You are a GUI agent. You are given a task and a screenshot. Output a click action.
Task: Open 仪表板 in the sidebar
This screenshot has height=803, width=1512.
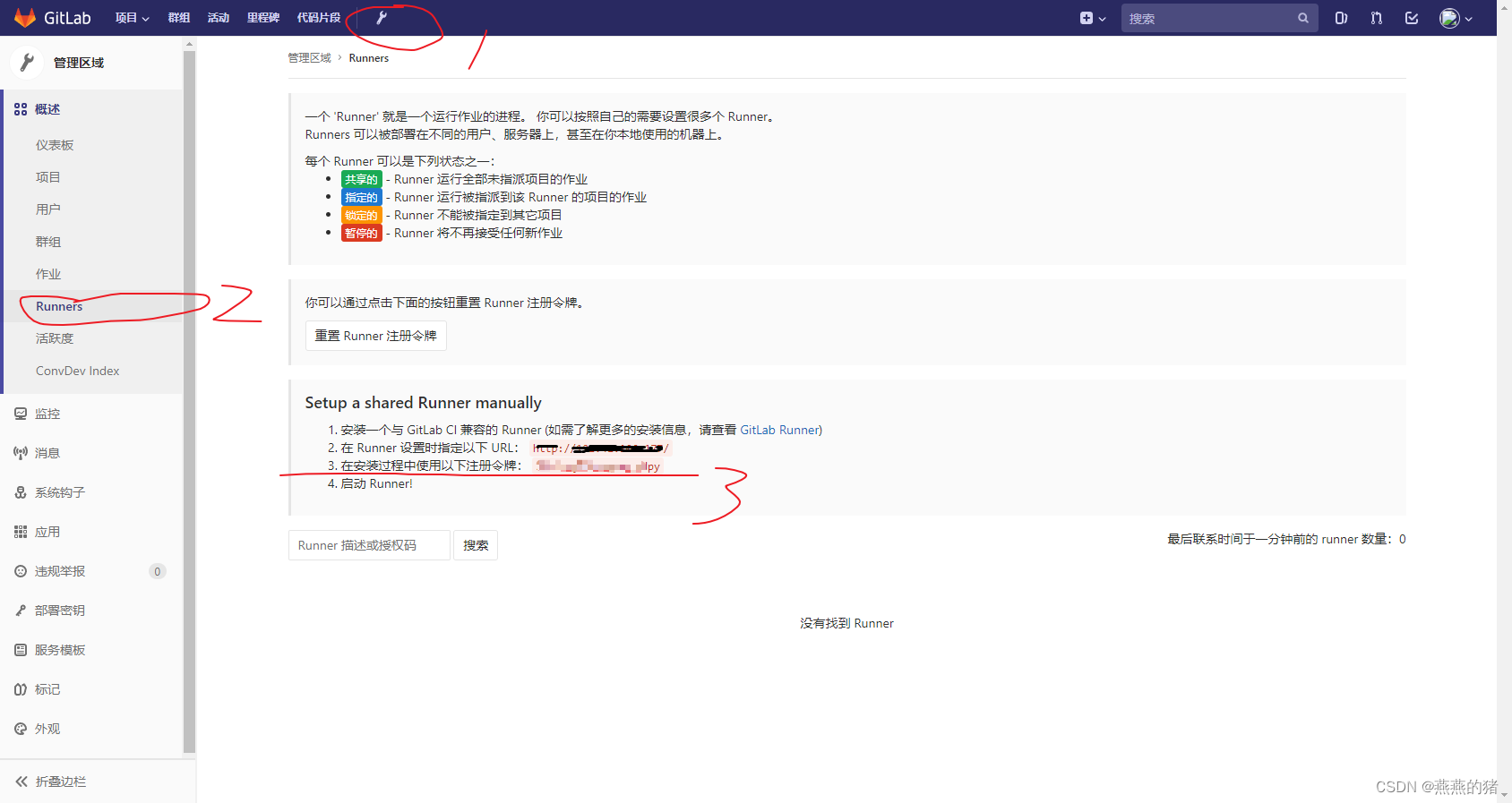click(55, 145)
